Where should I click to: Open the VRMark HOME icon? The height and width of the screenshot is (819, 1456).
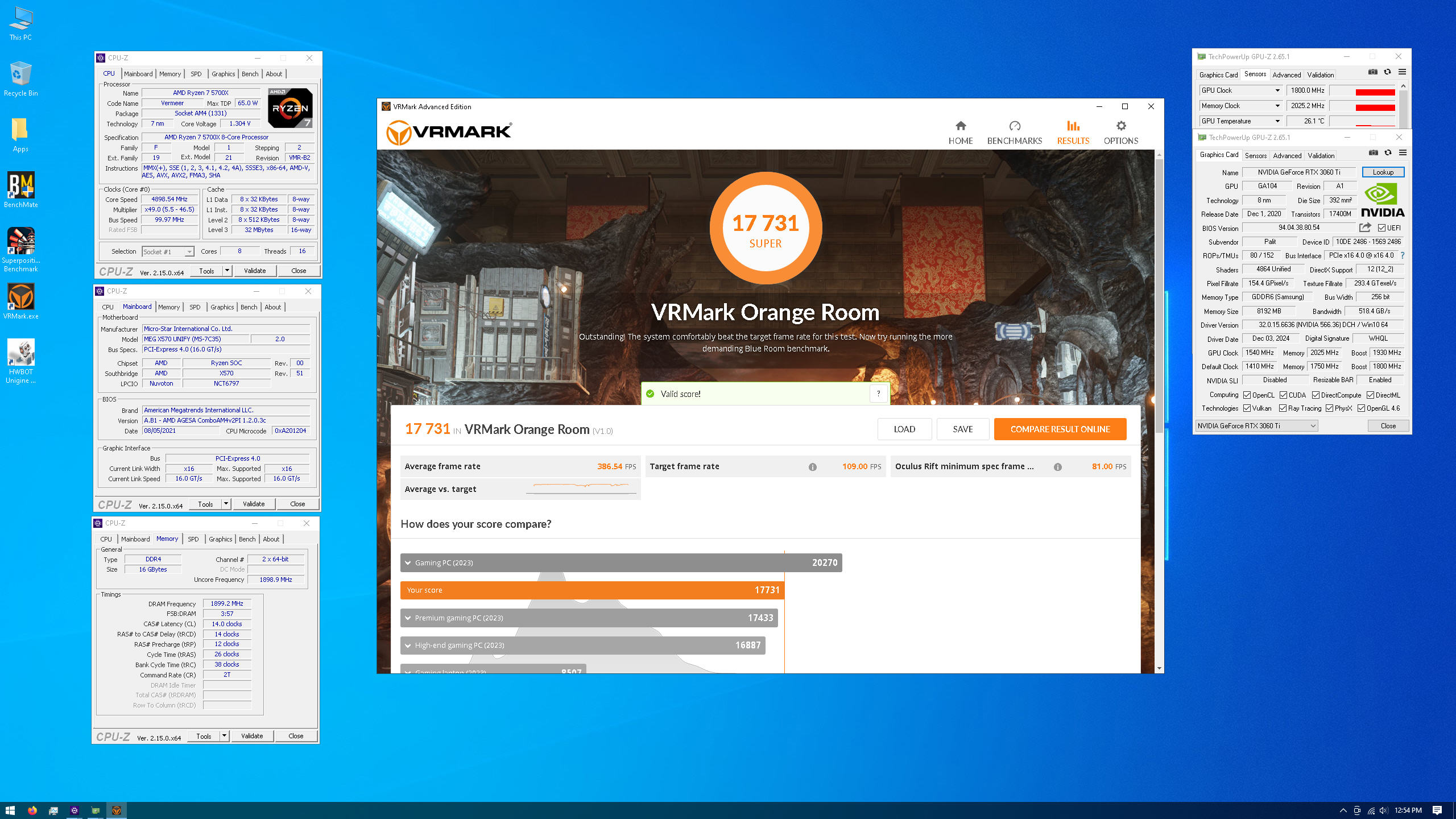(x=961, y=126)
